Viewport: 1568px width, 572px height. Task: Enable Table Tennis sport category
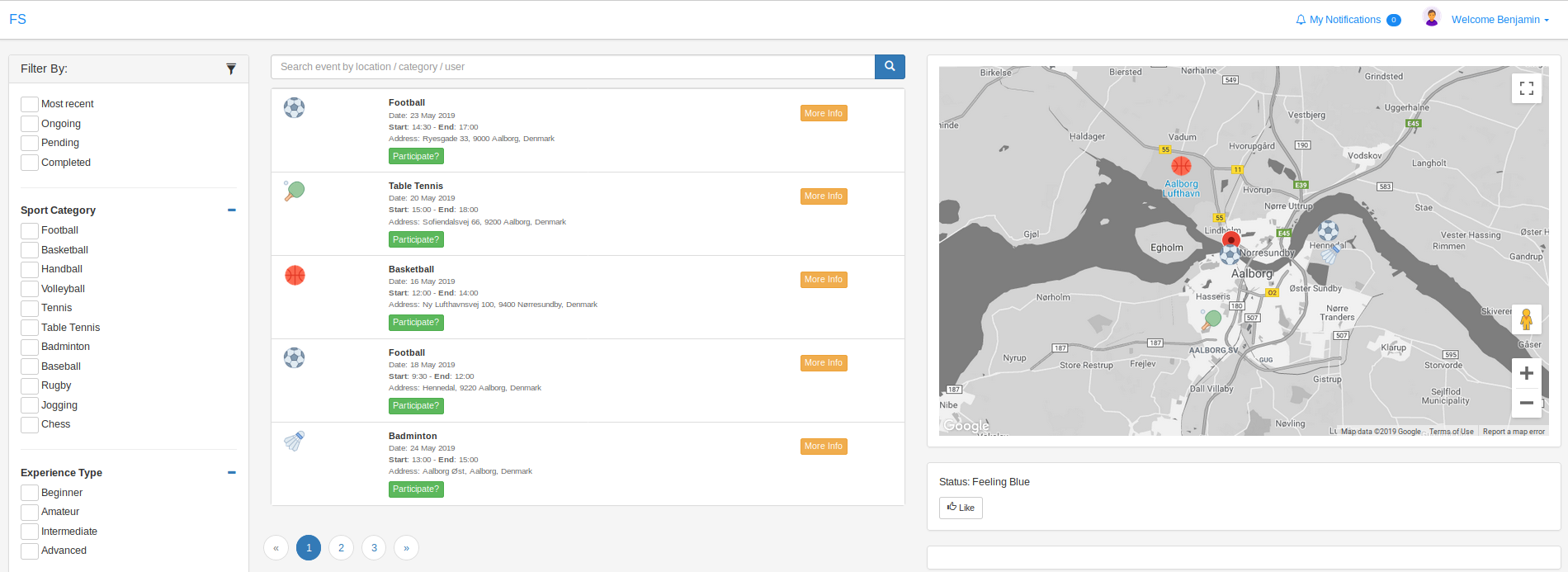coord(29,328)
